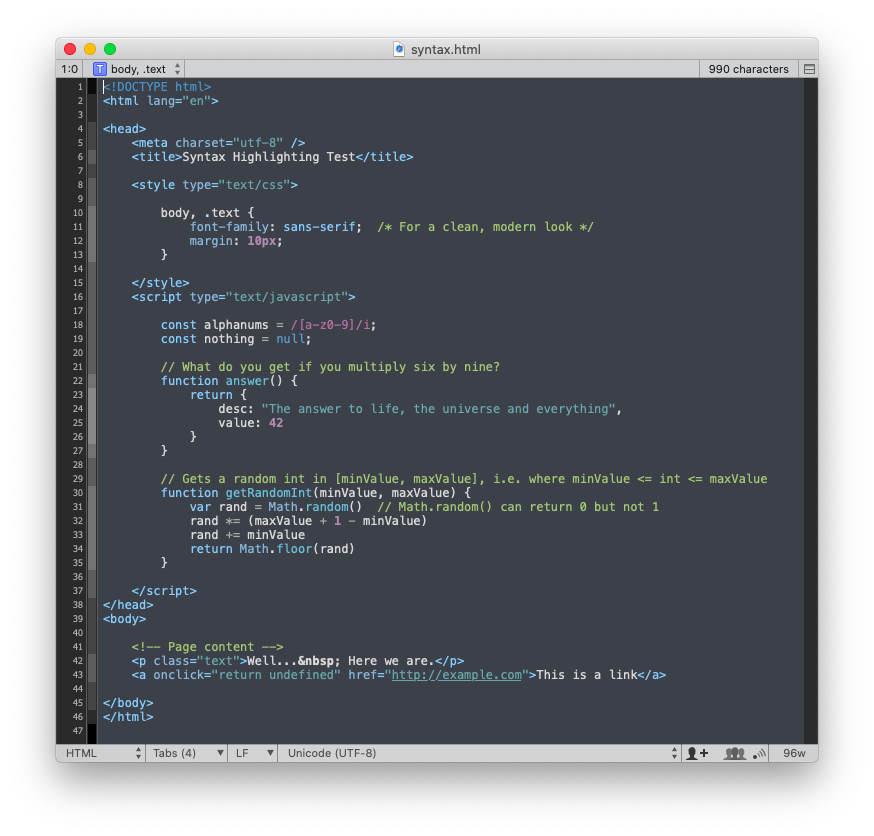Click the closing </script> tag
874x836 pixels.
click(x=164, y=591)
